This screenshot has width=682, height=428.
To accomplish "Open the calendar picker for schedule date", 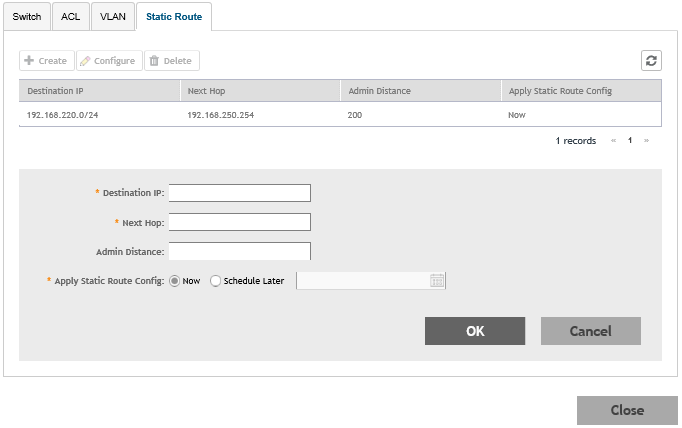I will pyautogui.click(x=437, y=281).
